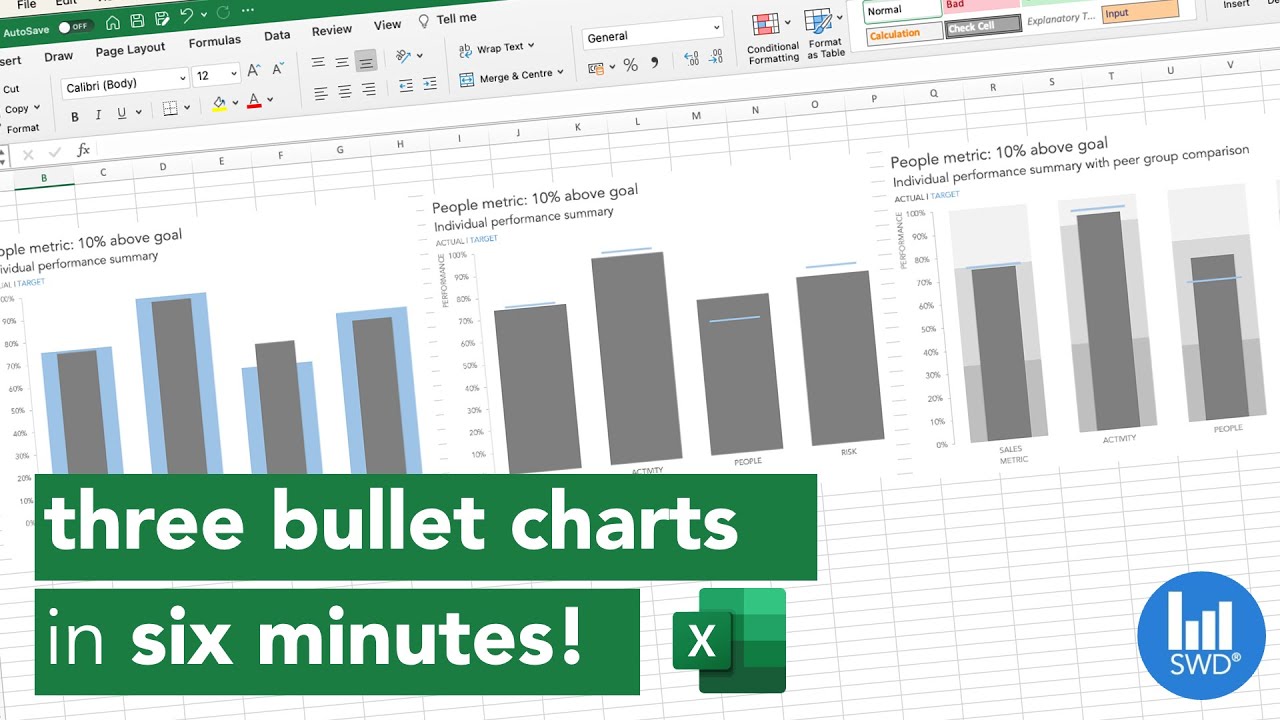Toggle bottom vertical alignment (highlighted)

pyautogui.click(x=366, y=61)
